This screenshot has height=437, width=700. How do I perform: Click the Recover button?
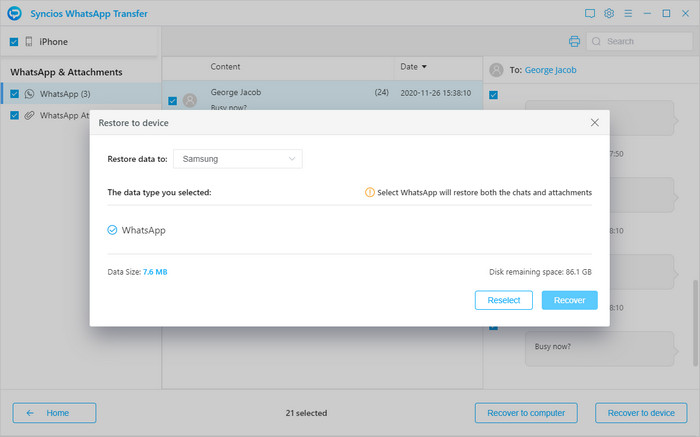pyautogui.click(x=570, y=300)
